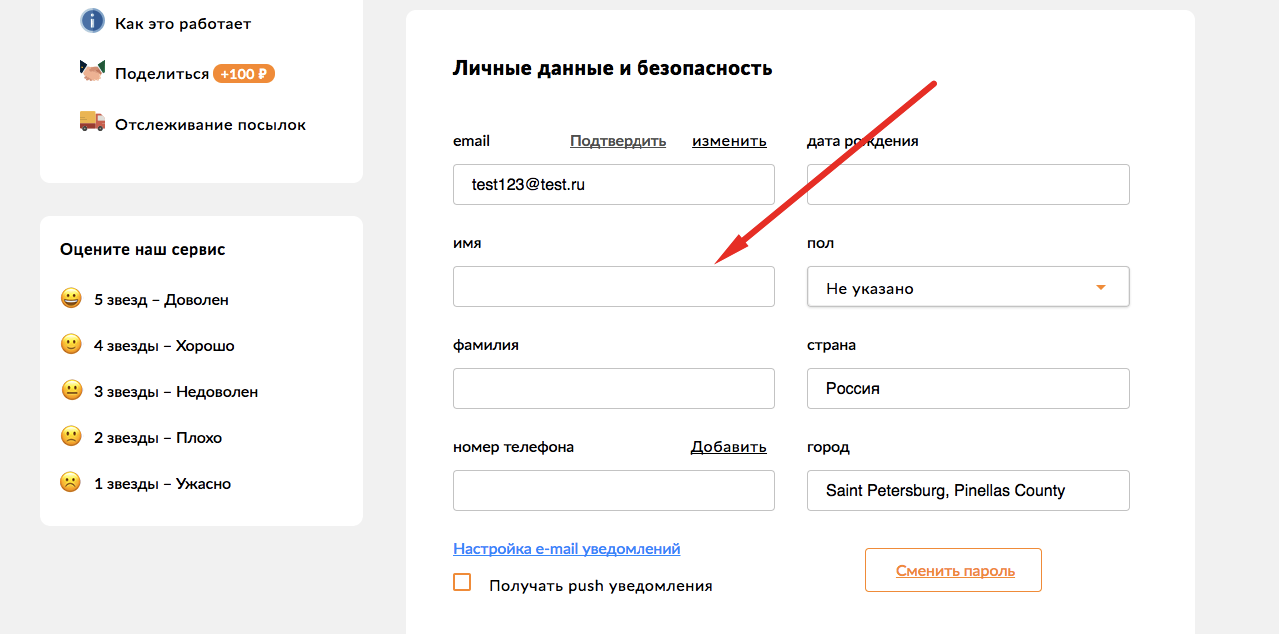The width and height of the screenshot is (1279, 634).
Task: Open Отслеживание посылок menu item
Action: click(x=210, y=125)
